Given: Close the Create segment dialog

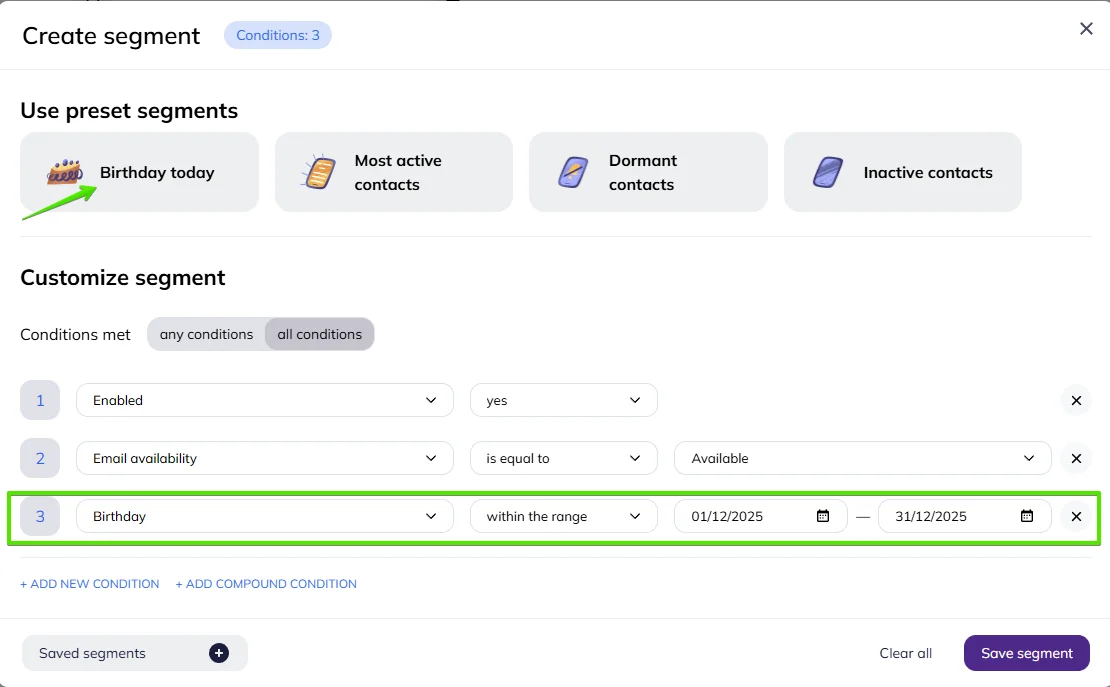Looking at the screenshot, I should [x=1086, y=29].
